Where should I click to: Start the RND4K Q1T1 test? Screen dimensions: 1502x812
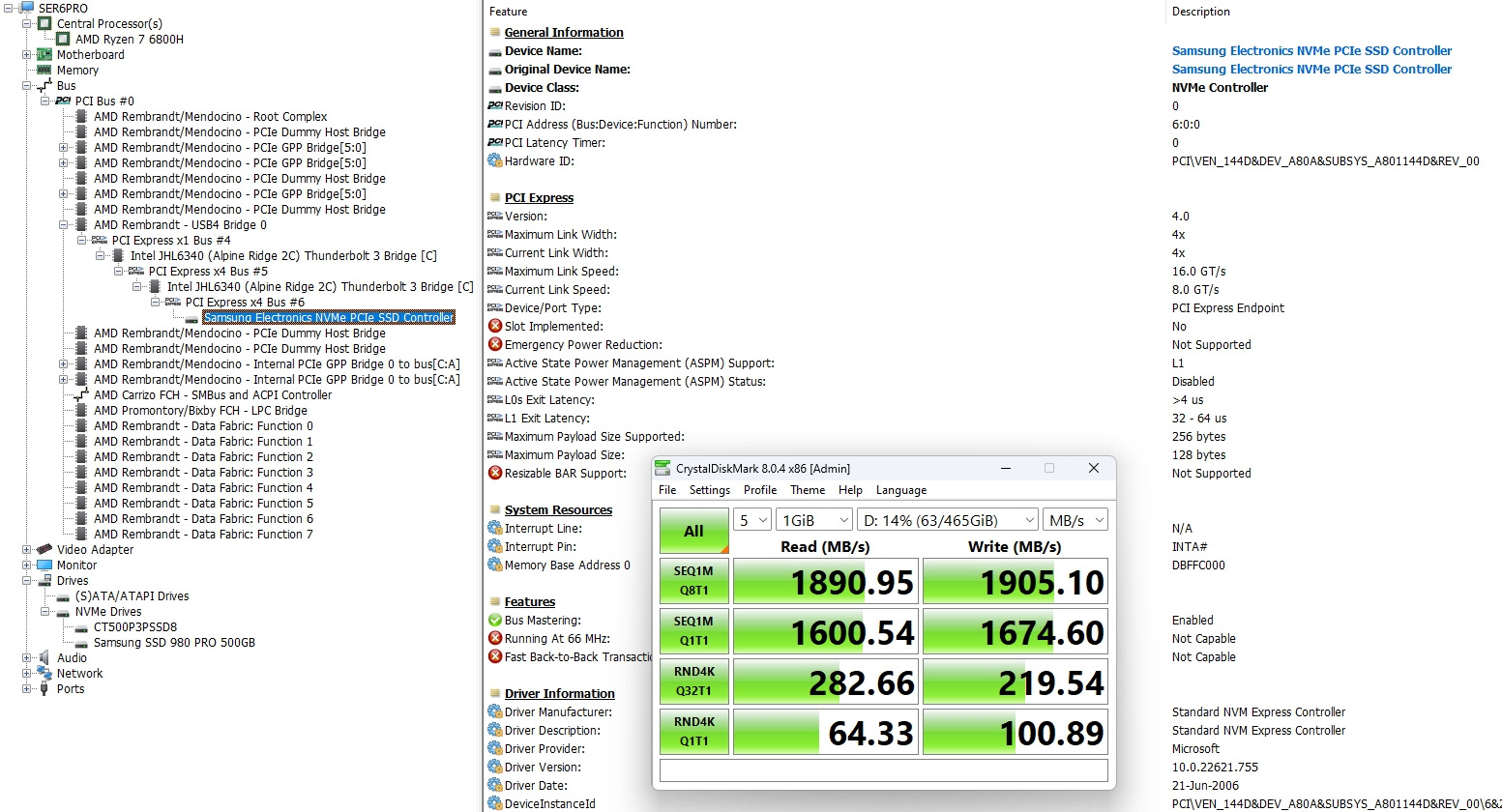(693, 732)
